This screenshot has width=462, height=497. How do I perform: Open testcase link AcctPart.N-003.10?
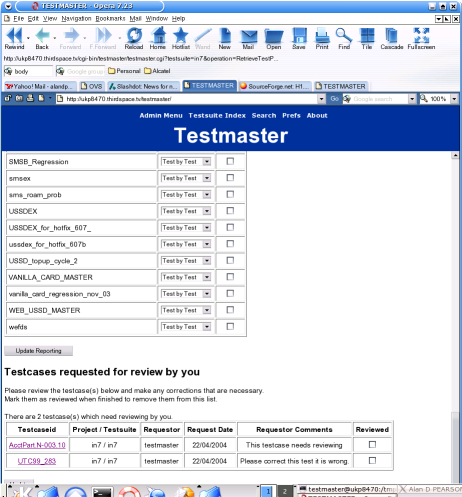[37, 445]
